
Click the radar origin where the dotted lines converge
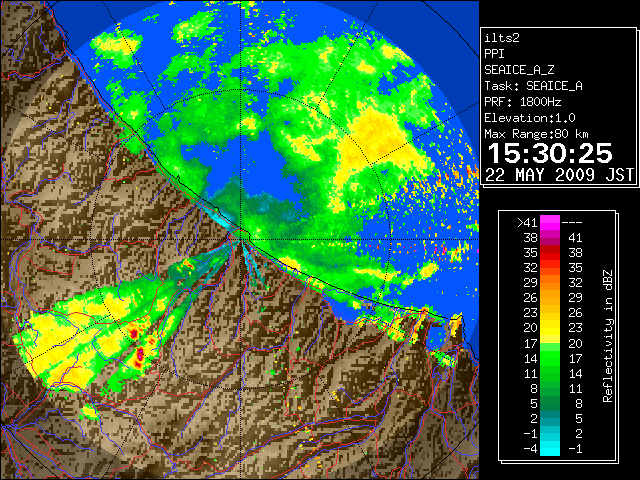coord(241,239)
